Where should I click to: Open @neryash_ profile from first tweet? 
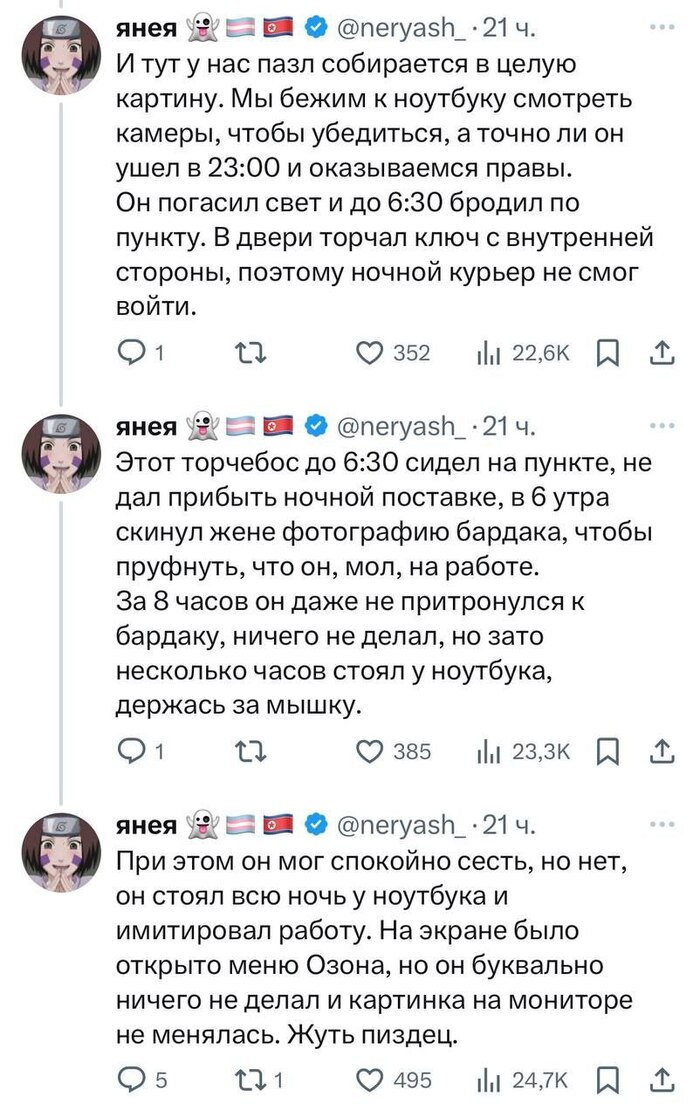click(x=398, y=29)
